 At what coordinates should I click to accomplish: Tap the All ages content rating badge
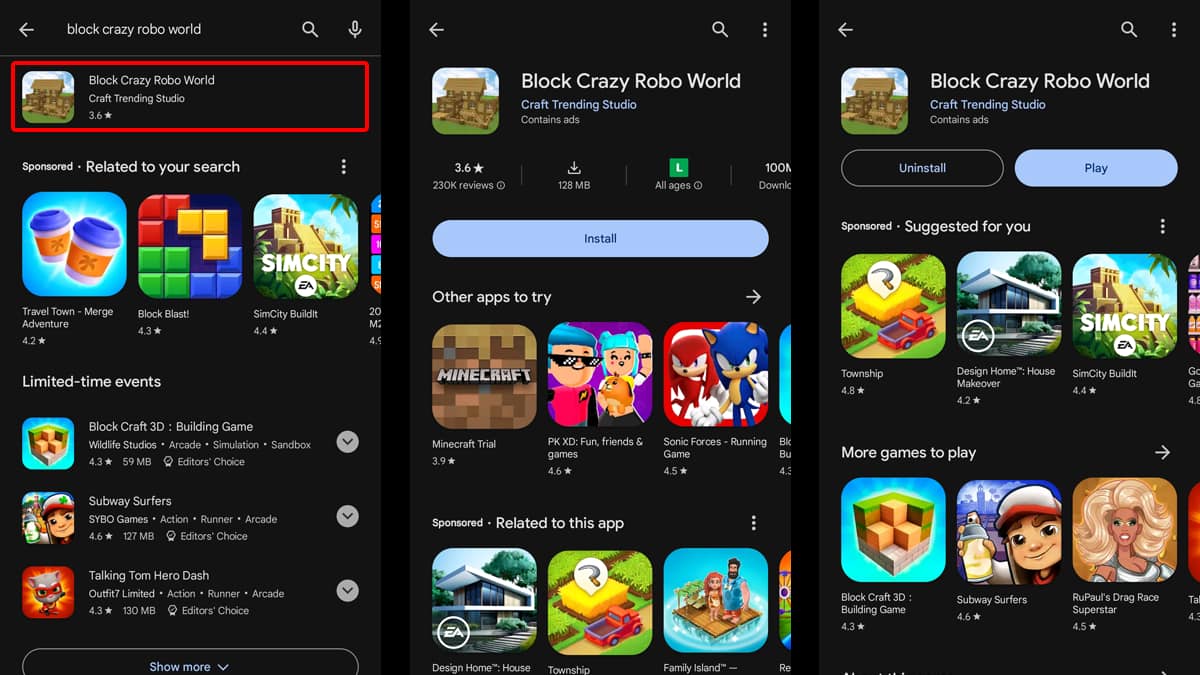pyautogui.click(x=678, y=167)
